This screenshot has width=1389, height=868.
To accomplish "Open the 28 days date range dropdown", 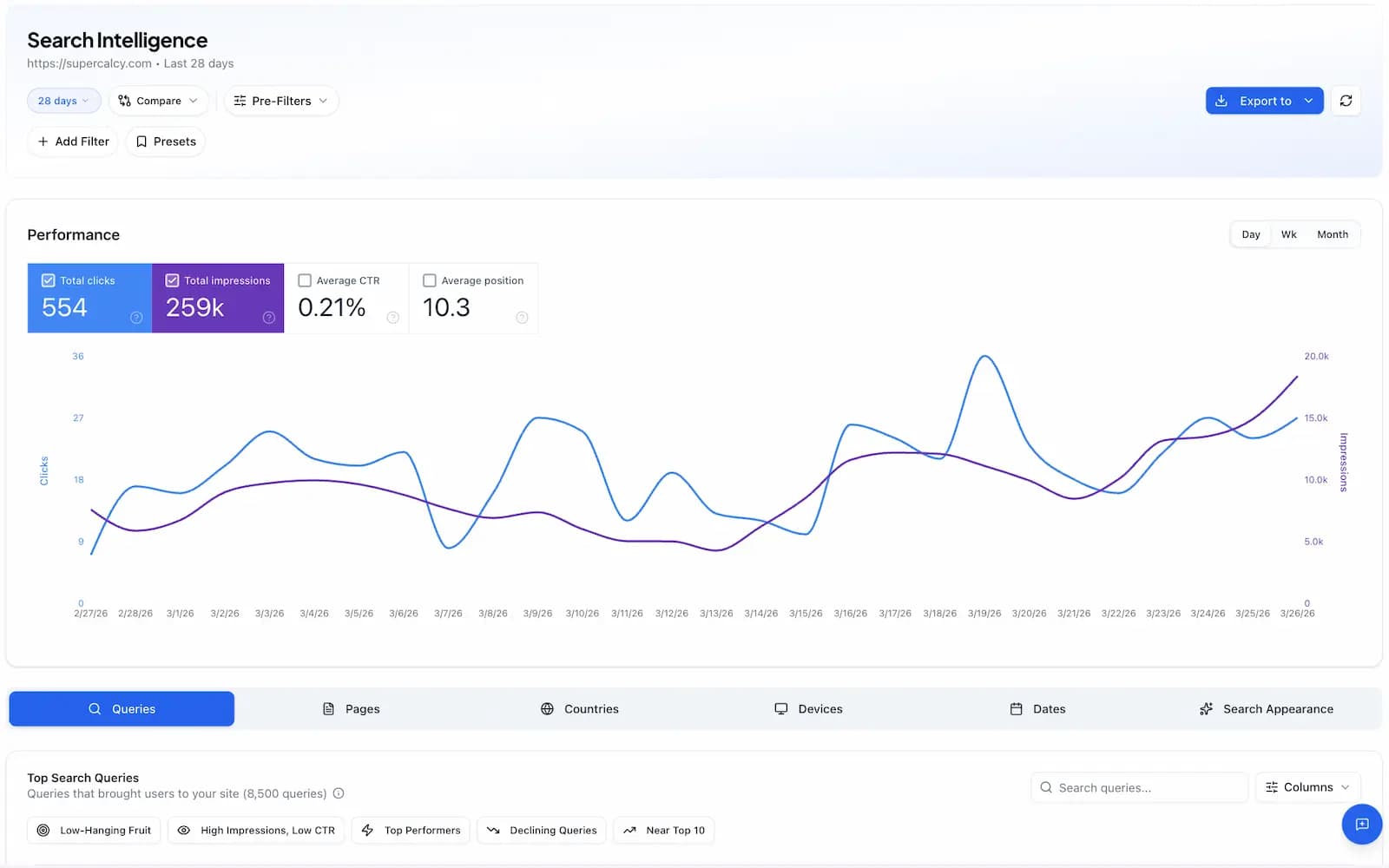I will (x=64, y=101).
